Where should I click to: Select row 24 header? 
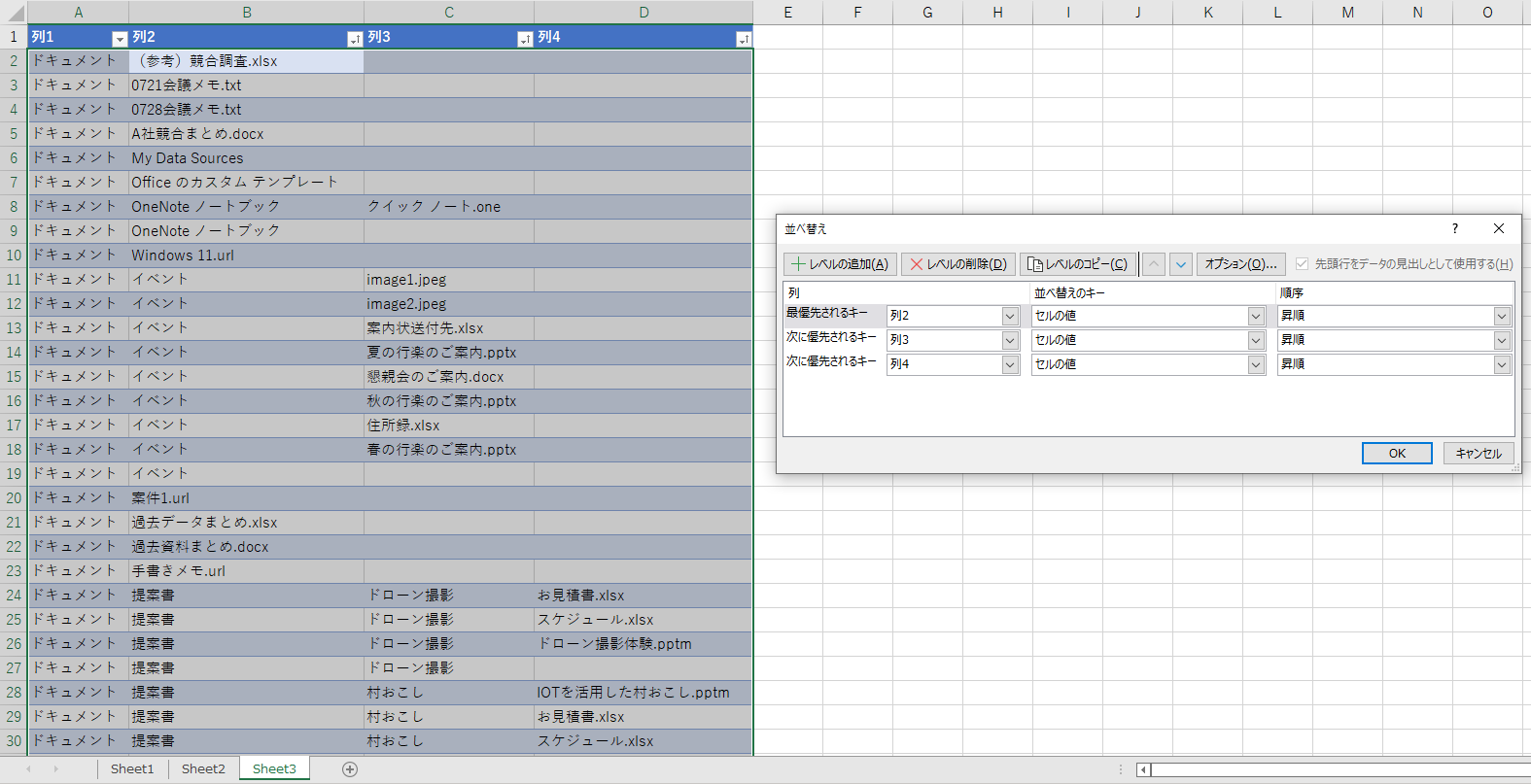[14, 596]
